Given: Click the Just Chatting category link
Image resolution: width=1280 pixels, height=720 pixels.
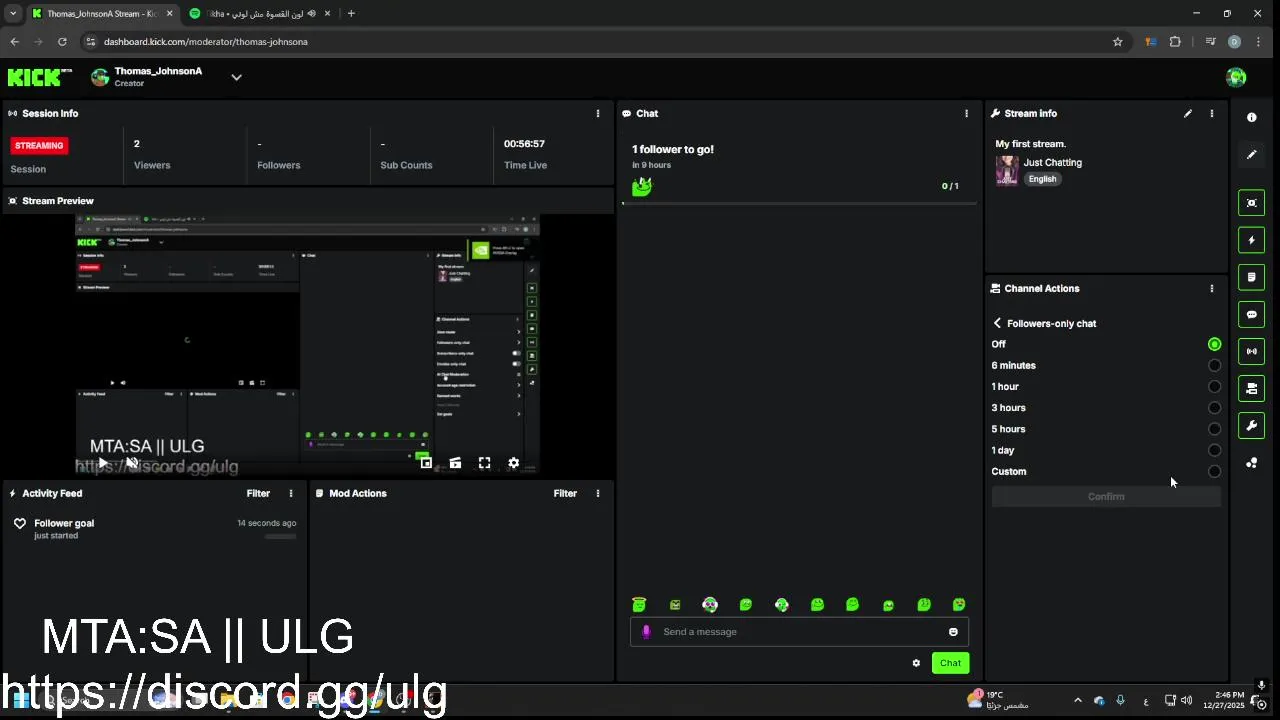Looking at the screenshot, I should 1052,162.
